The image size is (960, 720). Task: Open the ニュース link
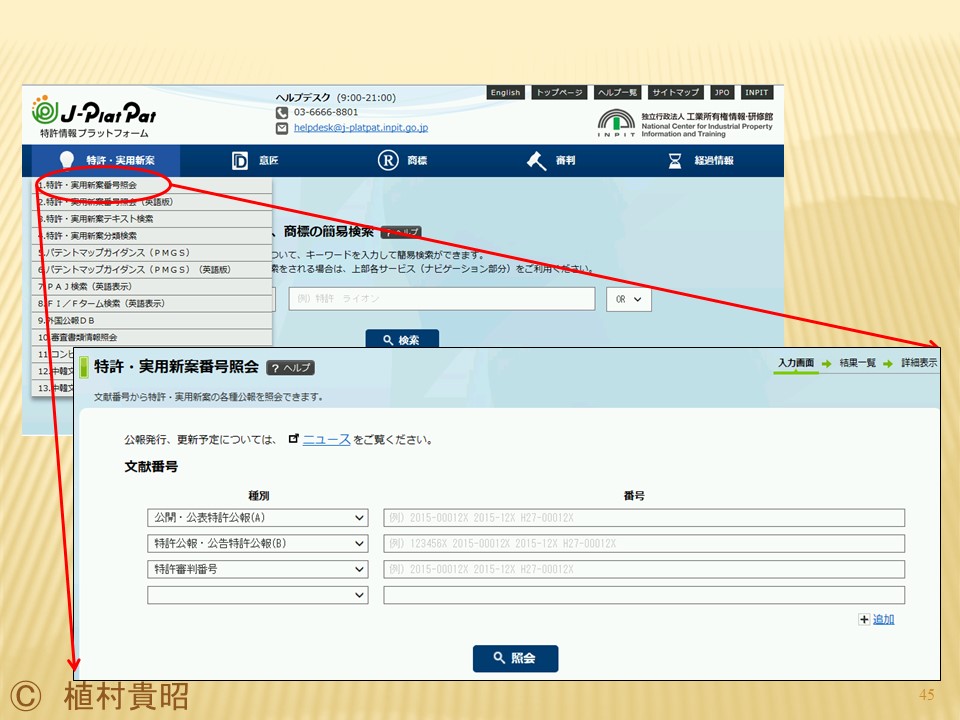pos(326,440)
